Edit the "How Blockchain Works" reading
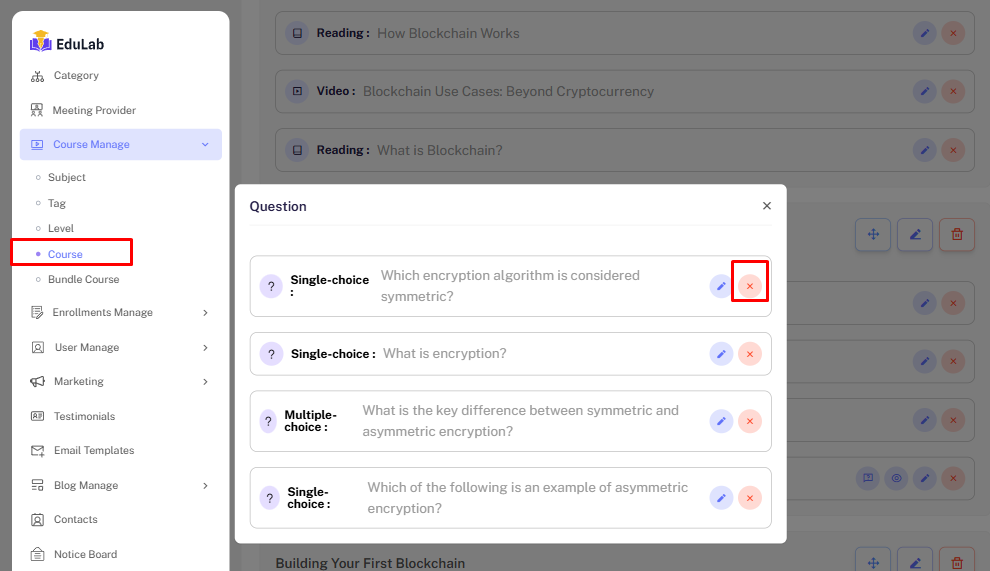The image size is (990, 571). 925,33
